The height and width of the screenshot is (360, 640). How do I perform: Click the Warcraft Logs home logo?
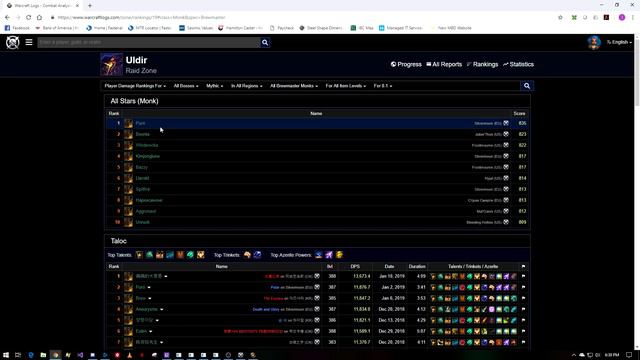(13, 42)
